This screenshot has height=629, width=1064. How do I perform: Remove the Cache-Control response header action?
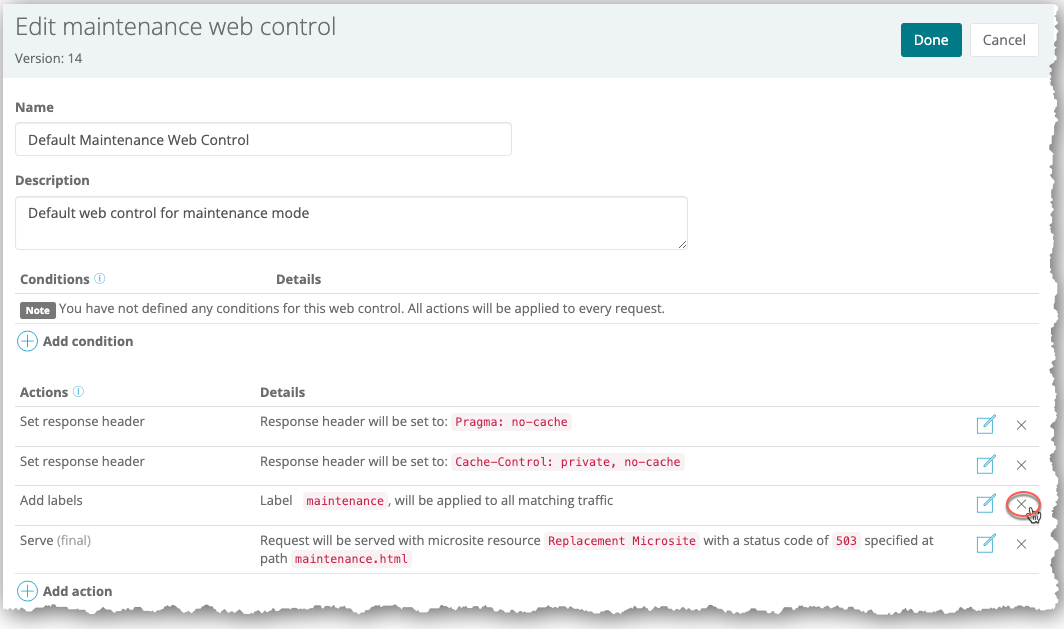(x=1021, y=464)
